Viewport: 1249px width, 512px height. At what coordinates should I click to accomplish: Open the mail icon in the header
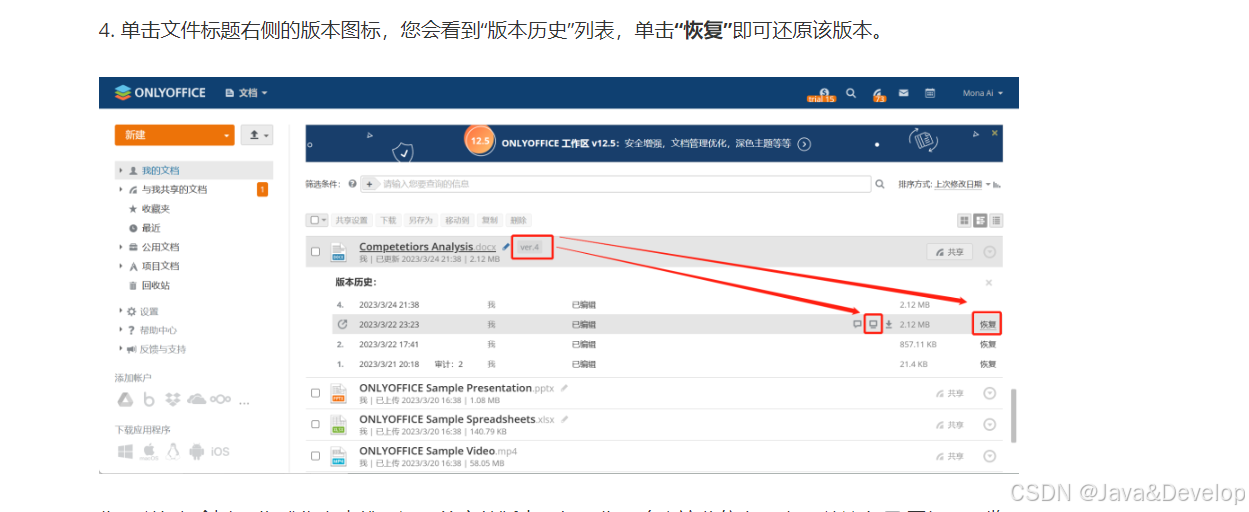tap(903, 93)
